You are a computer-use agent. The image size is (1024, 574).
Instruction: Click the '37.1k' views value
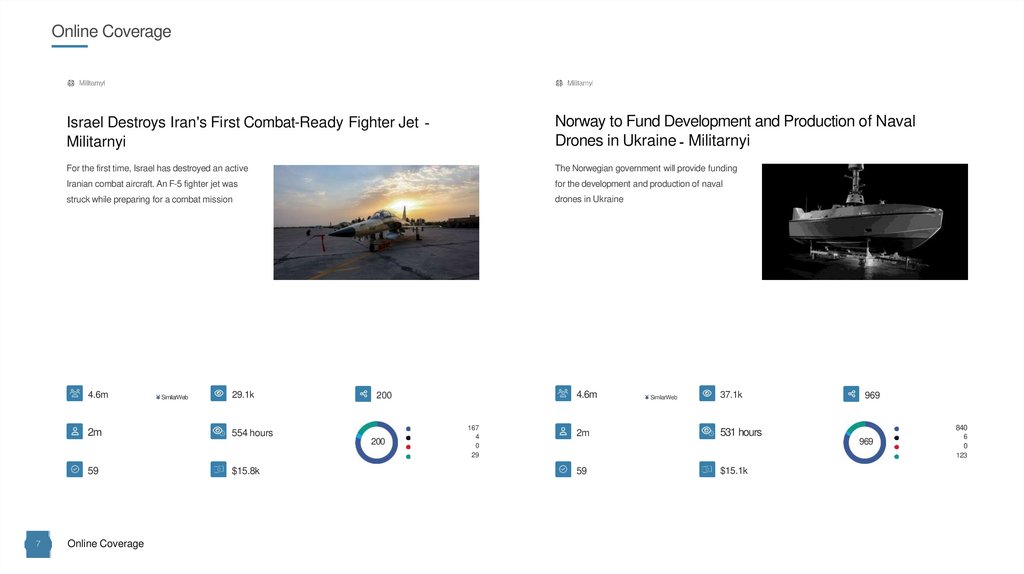731,394
